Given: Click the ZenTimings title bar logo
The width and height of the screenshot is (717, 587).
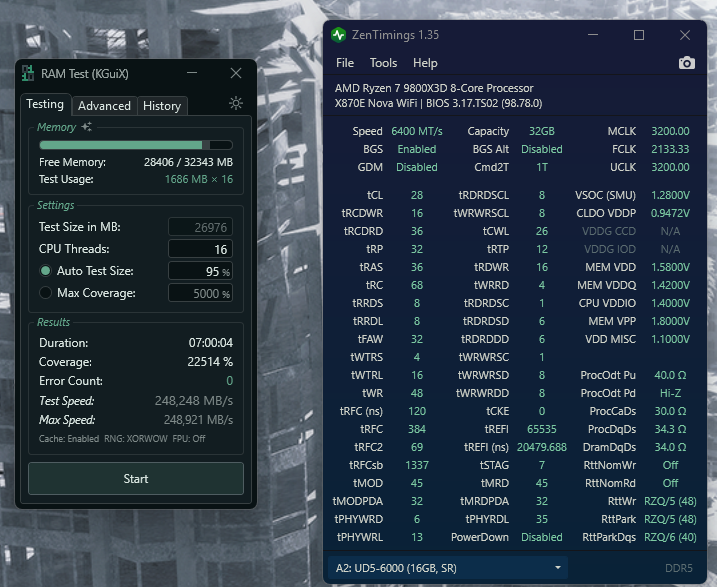Looking at the screenshot, I should [x=340, y=35].
